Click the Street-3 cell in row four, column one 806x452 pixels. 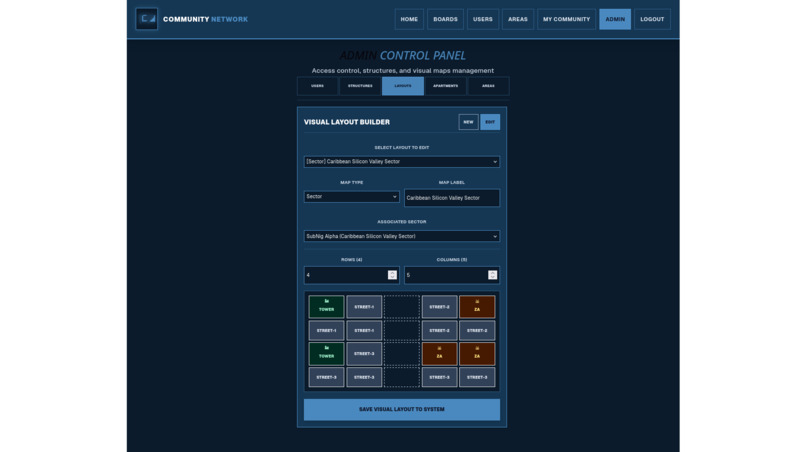pyautogui.click(x=326, y=377)
